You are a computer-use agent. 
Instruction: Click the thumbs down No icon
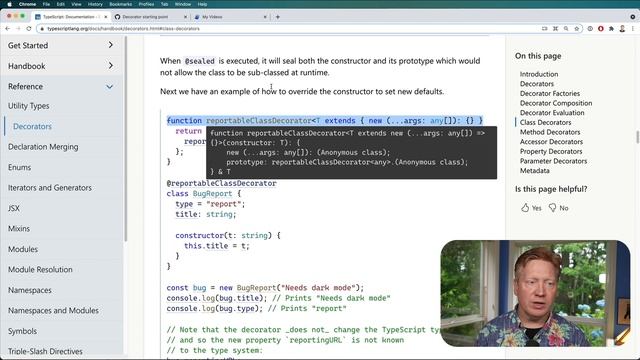552,208
